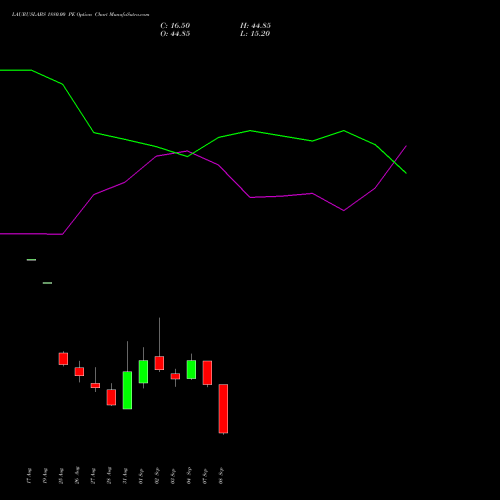Click the red candle body above 02 Sep
The width and height of the screenshot is (500, 500).
pos(159,363)
